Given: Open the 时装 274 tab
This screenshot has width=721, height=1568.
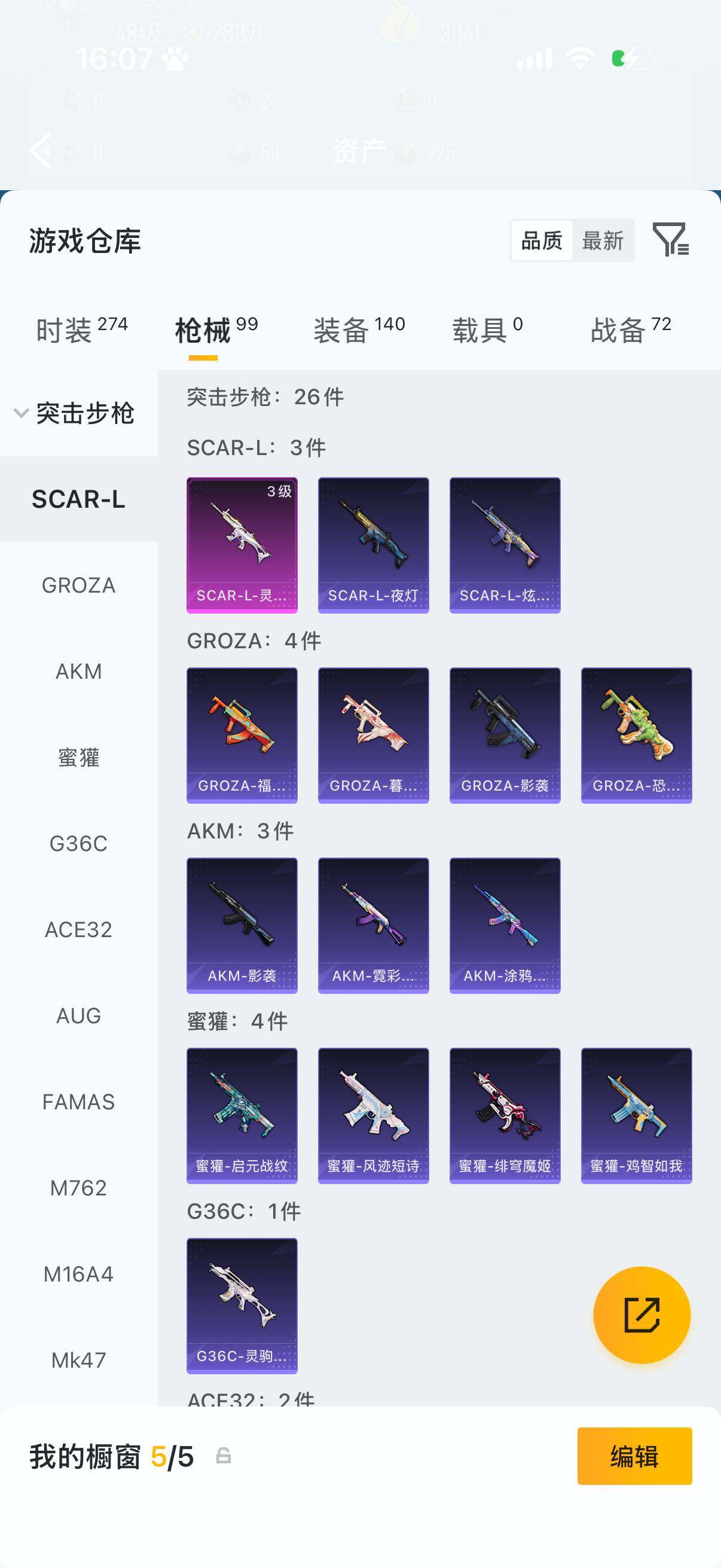Looking at the screenshot, I should pos(81,330).
